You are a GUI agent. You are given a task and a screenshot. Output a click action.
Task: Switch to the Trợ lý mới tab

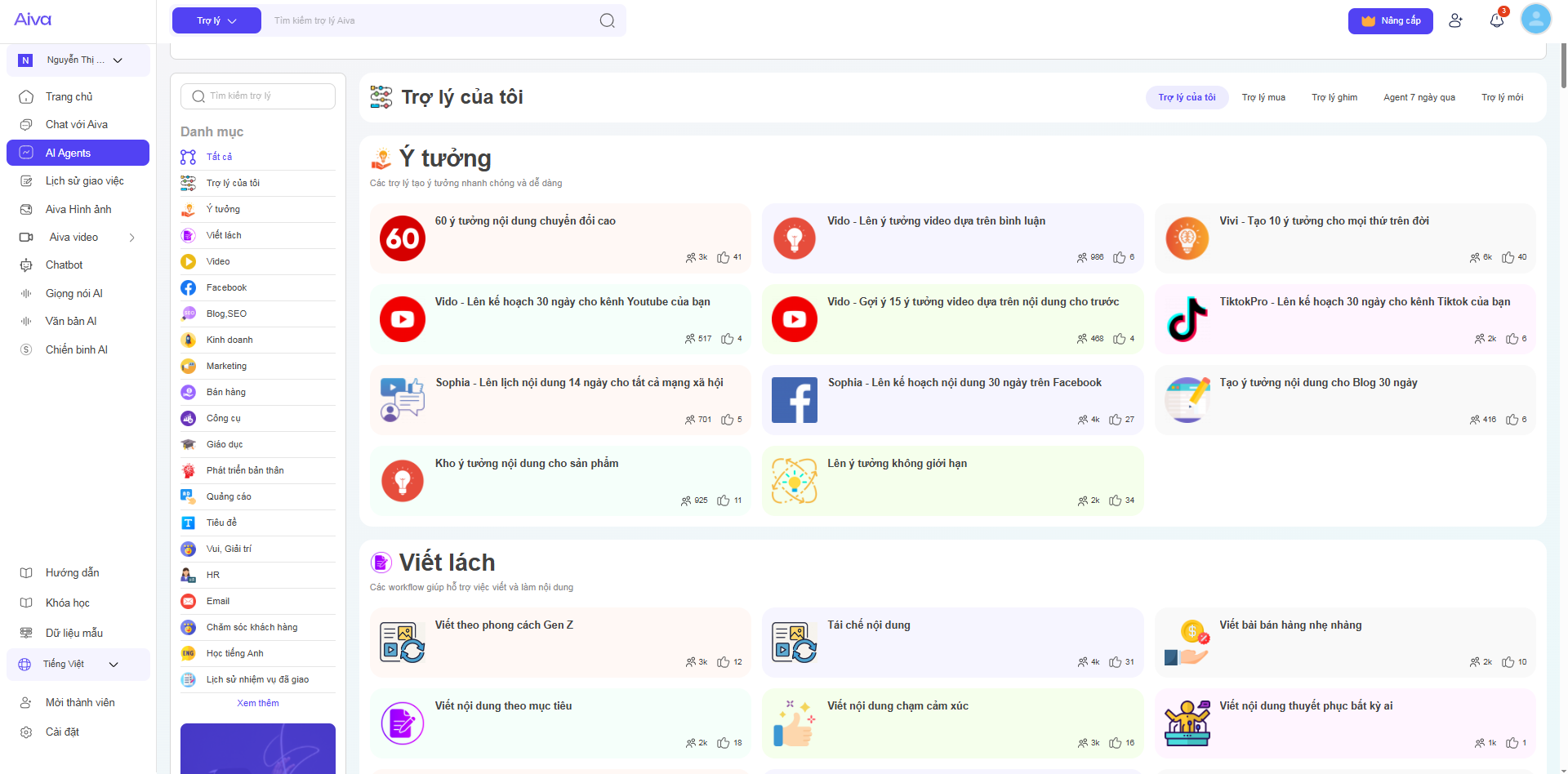coord(1502,97)
